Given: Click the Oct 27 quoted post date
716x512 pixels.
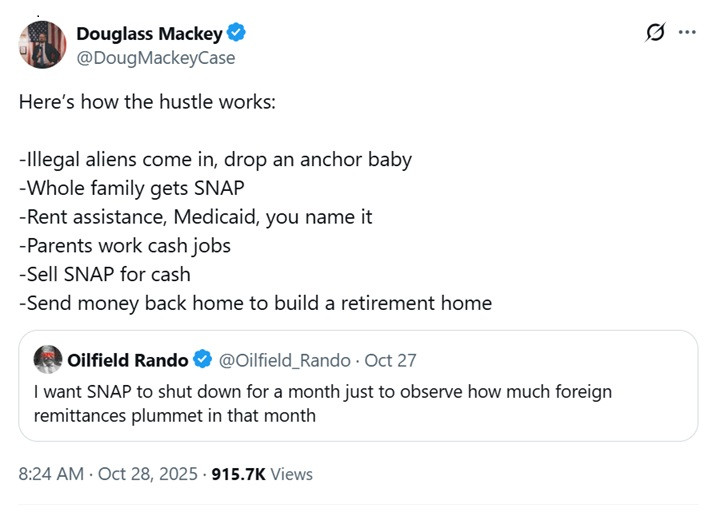Looking at the screenshot, I should (x=393, y=360).
